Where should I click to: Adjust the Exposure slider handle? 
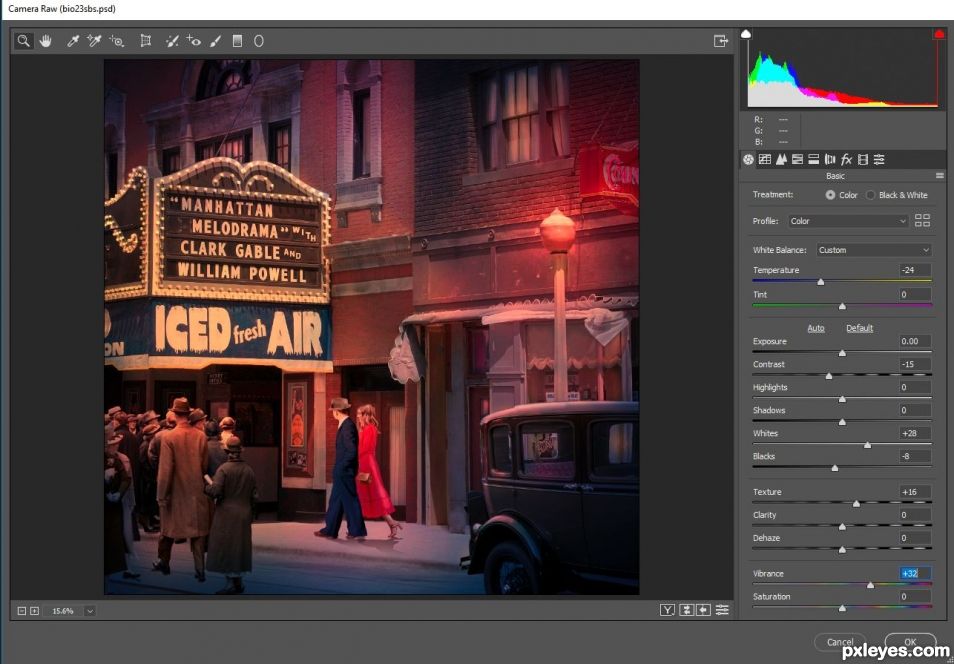842,354
